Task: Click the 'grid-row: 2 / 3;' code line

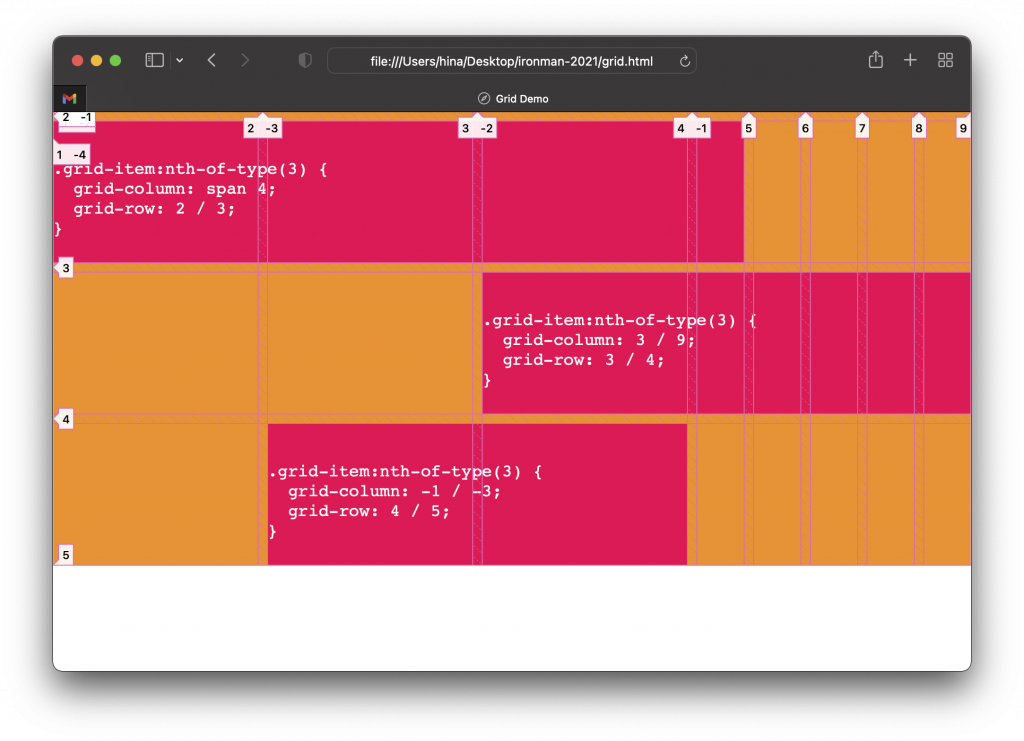Action: point(153,209)
